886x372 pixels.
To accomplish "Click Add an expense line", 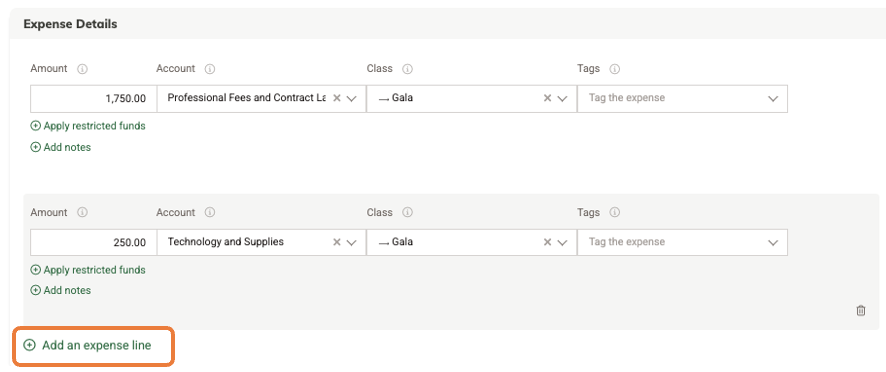I will point(88,345).
